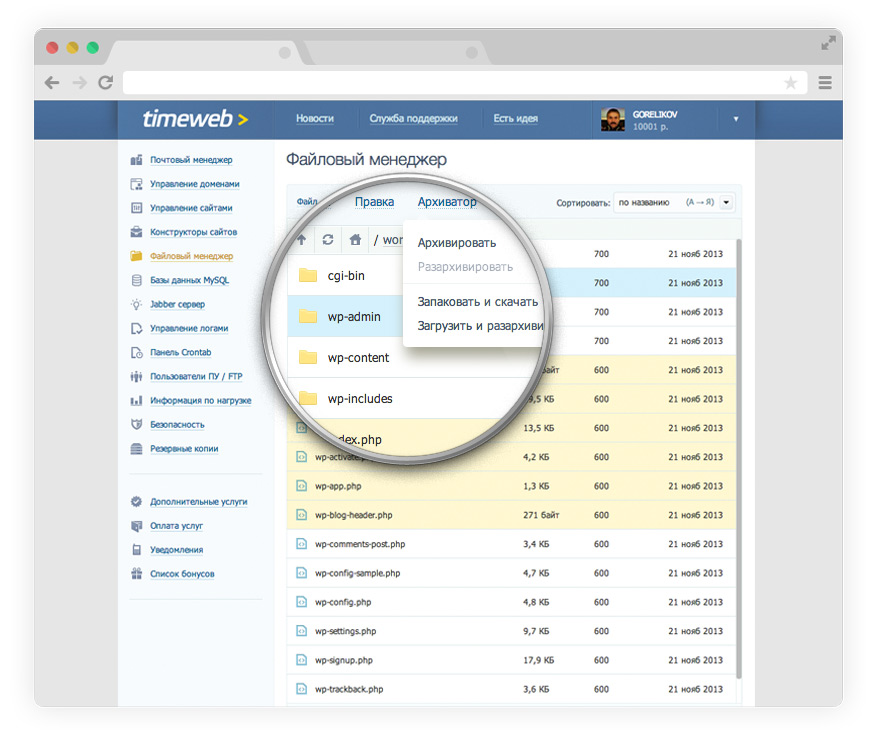This screenshot has width=870, height=740.
Task: Open Почтовый менеджер sidebar link
Action: pos(191,160)
